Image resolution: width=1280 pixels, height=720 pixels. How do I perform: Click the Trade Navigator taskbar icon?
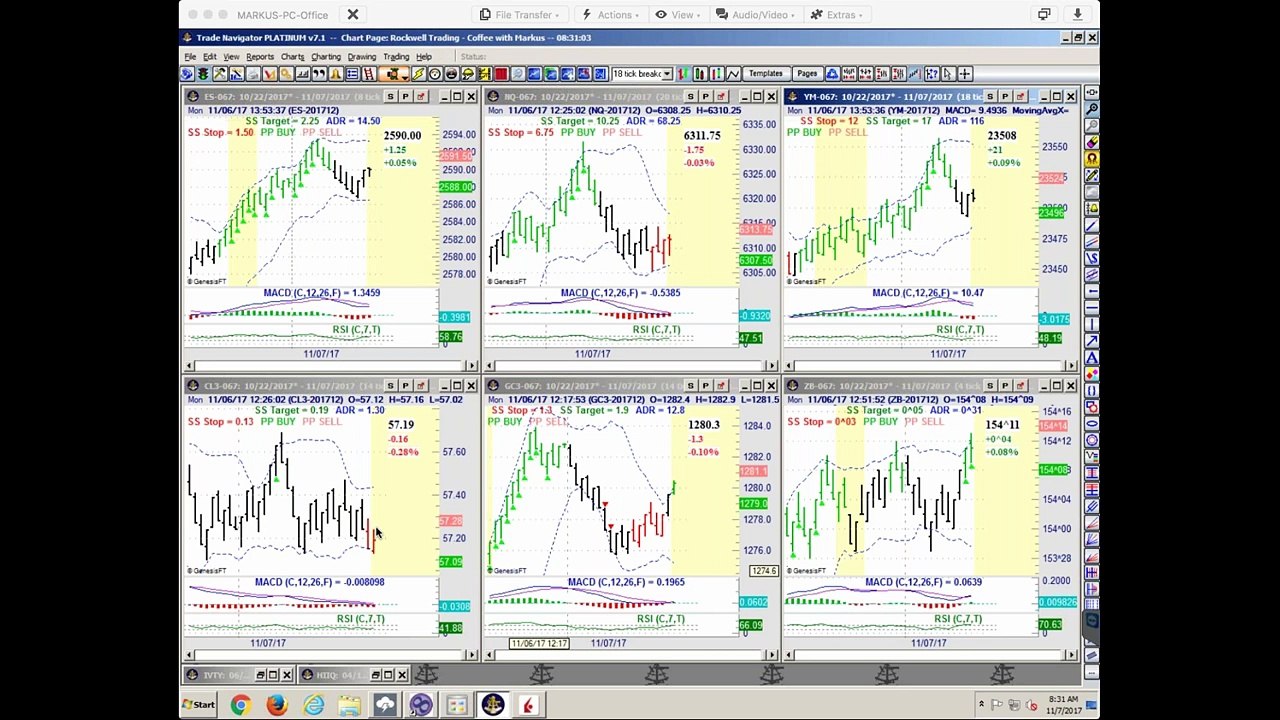click(x=493, y=706)
